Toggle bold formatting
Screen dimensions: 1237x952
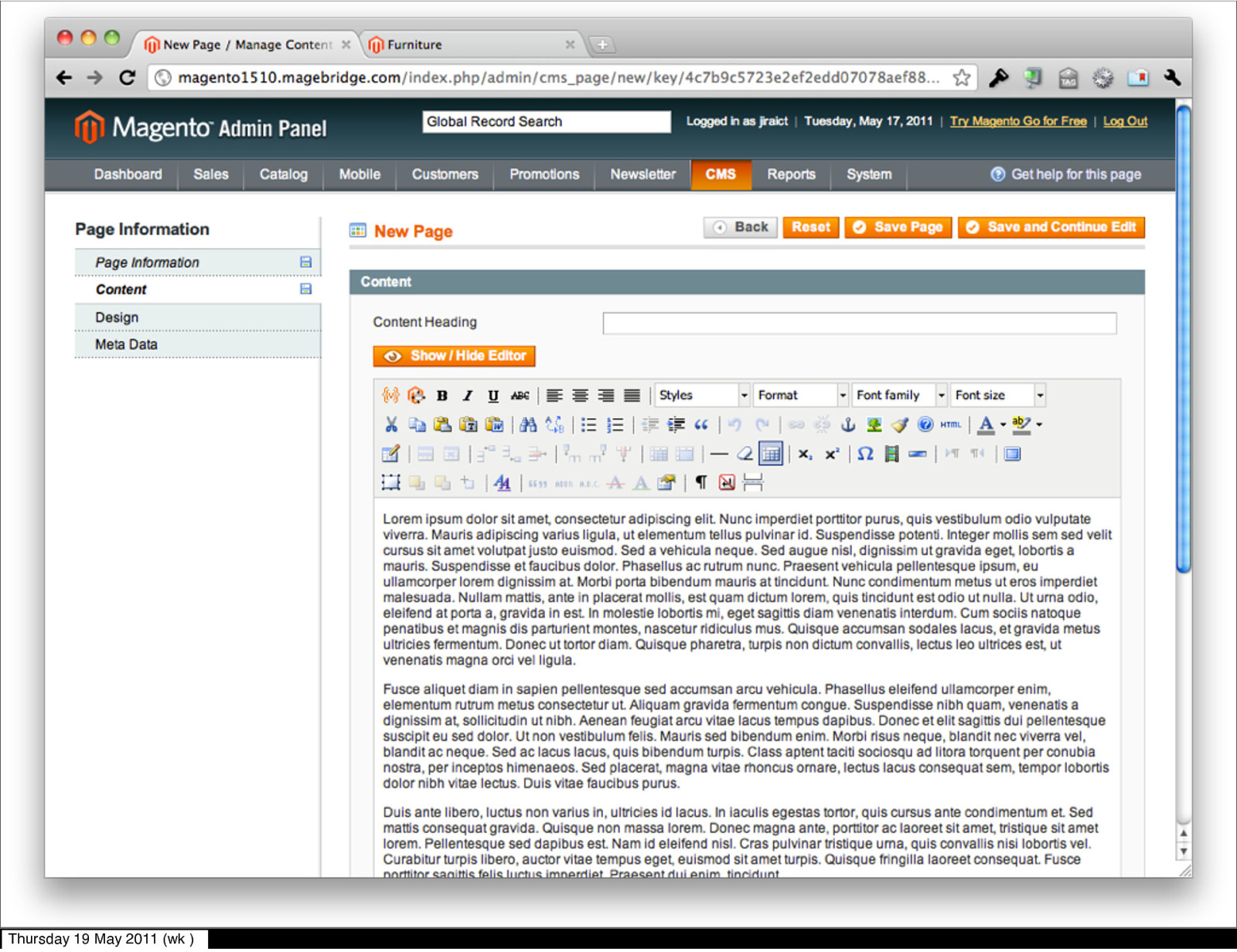pos(442,396)
